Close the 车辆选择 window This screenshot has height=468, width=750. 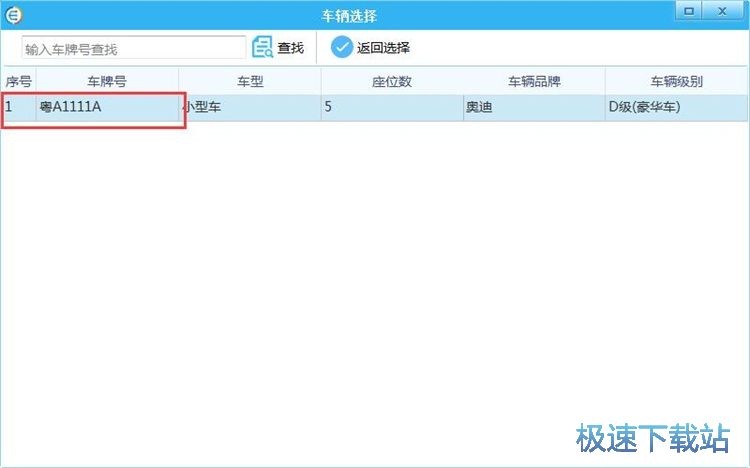point(723,11)
